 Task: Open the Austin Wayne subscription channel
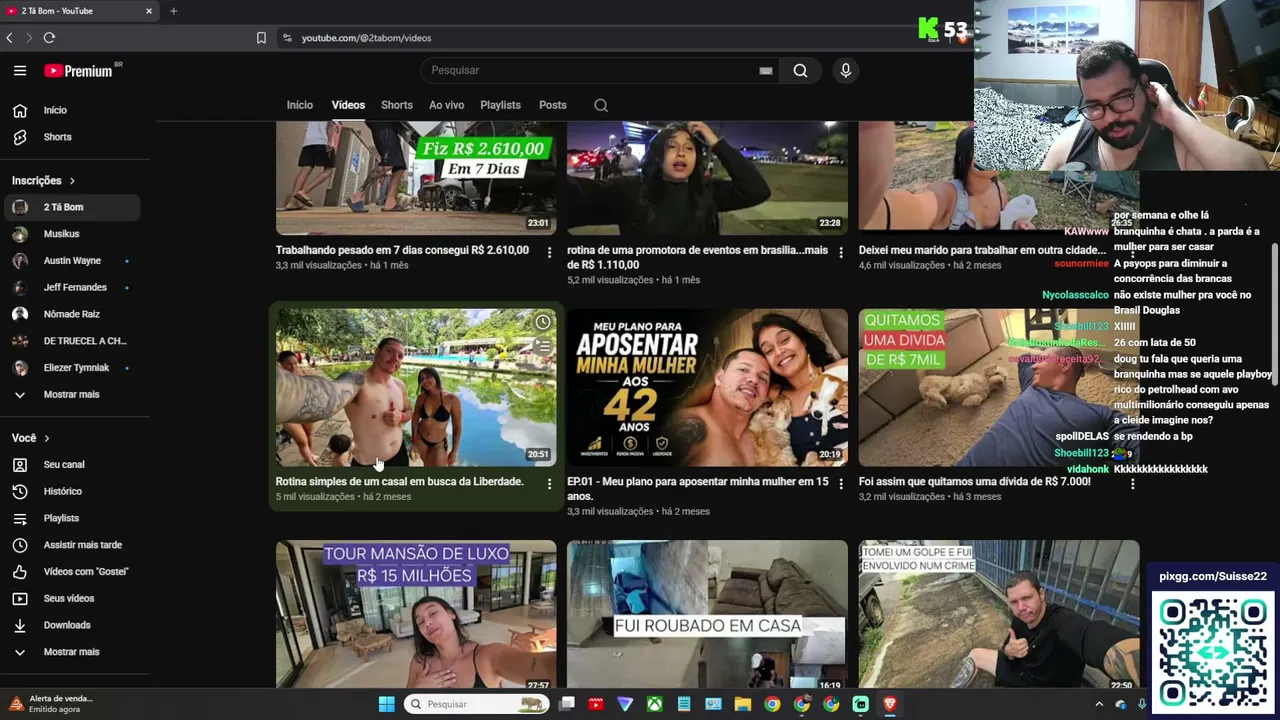click(x=70, y=261)
